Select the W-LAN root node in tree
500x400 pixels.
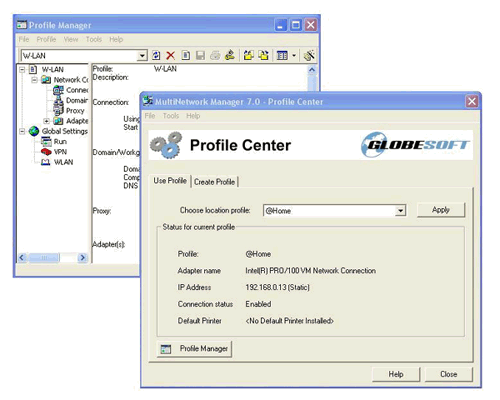pos(52,69)
